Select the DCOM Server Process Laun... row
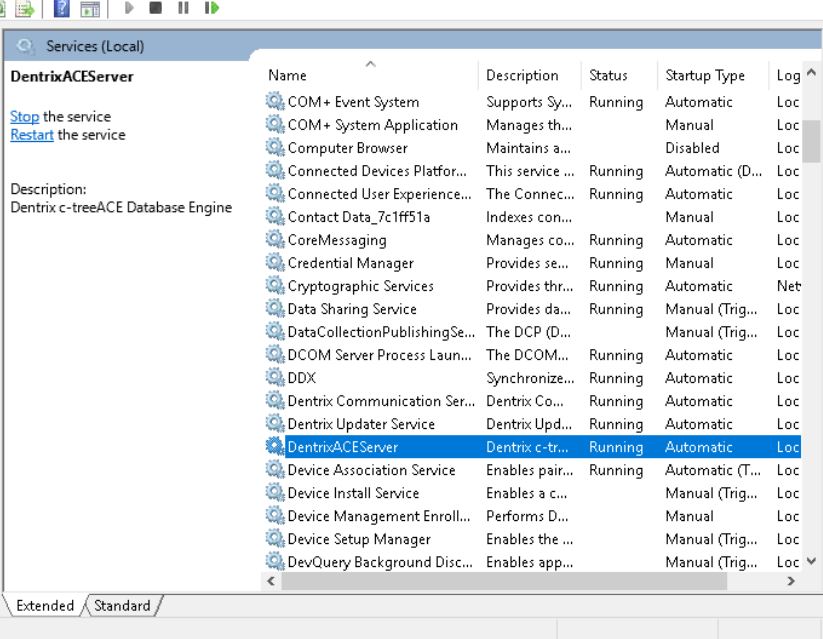Image resolution: width=823 pixels, height=639 pixels. (533, 355)
